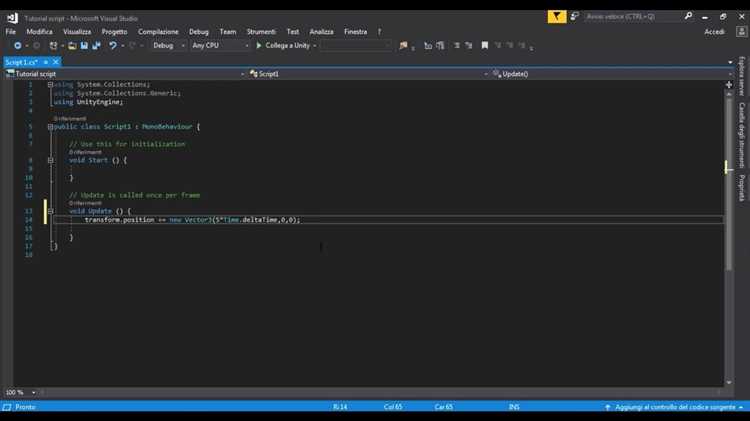Open the toolbar overflow options arrow
Screen dimensions: 750x421
pyautogui.click(x=531, y=47)
